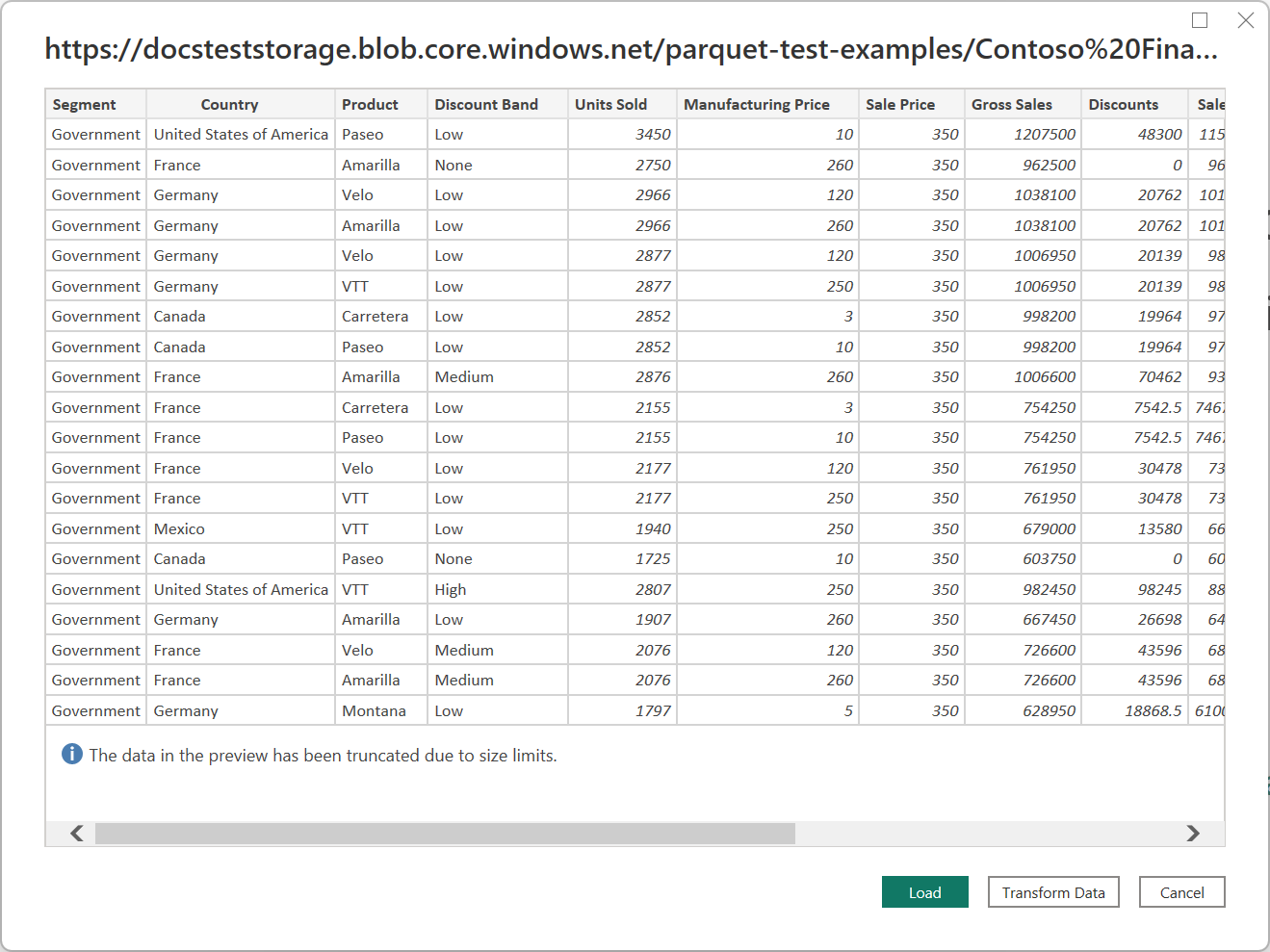
Task: Select the Gross Sales column header
Action: (x=1012, y=104)
